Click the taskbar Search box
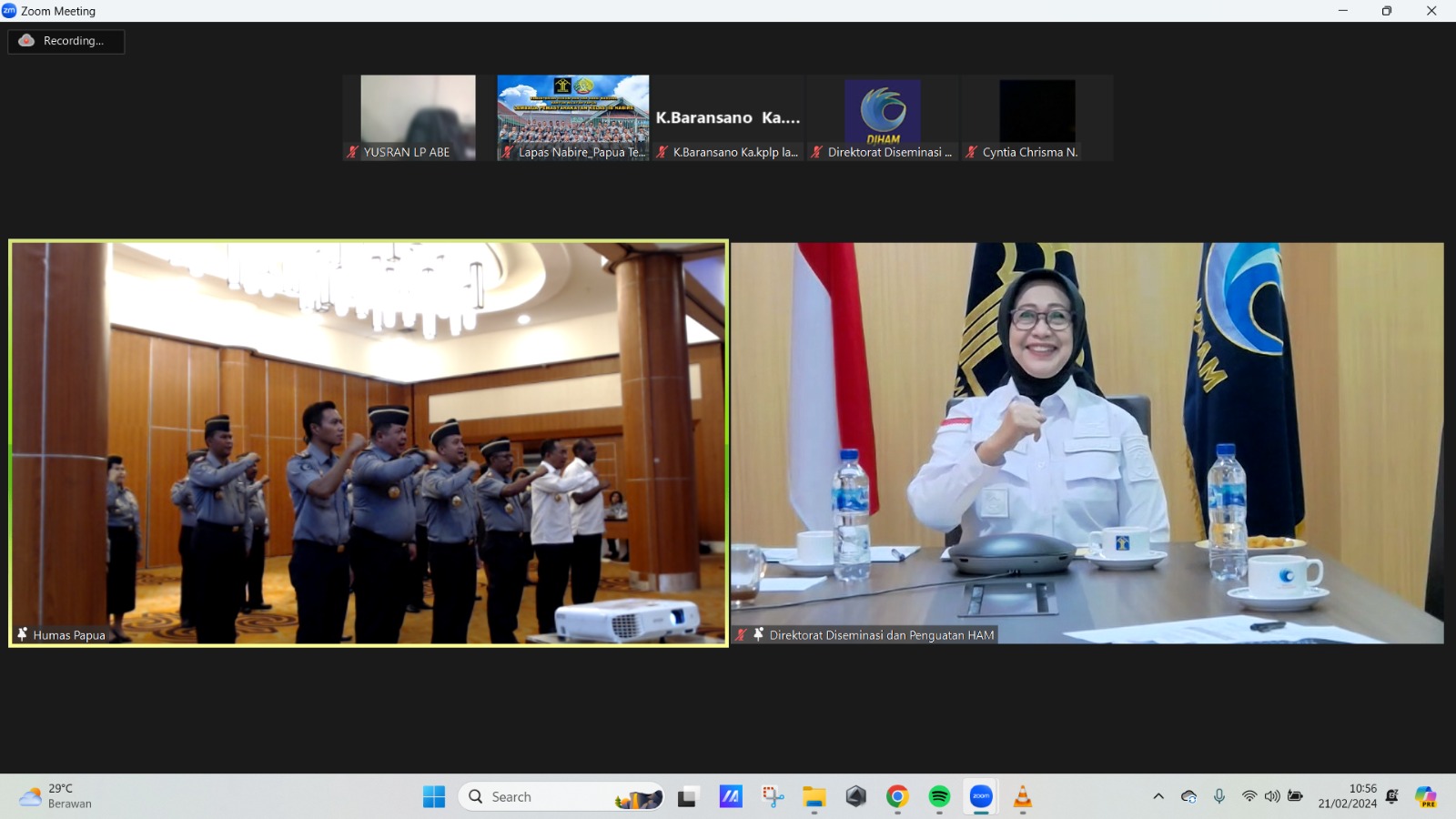Viewport: 1456px width, 819px height. pos(546,797)
